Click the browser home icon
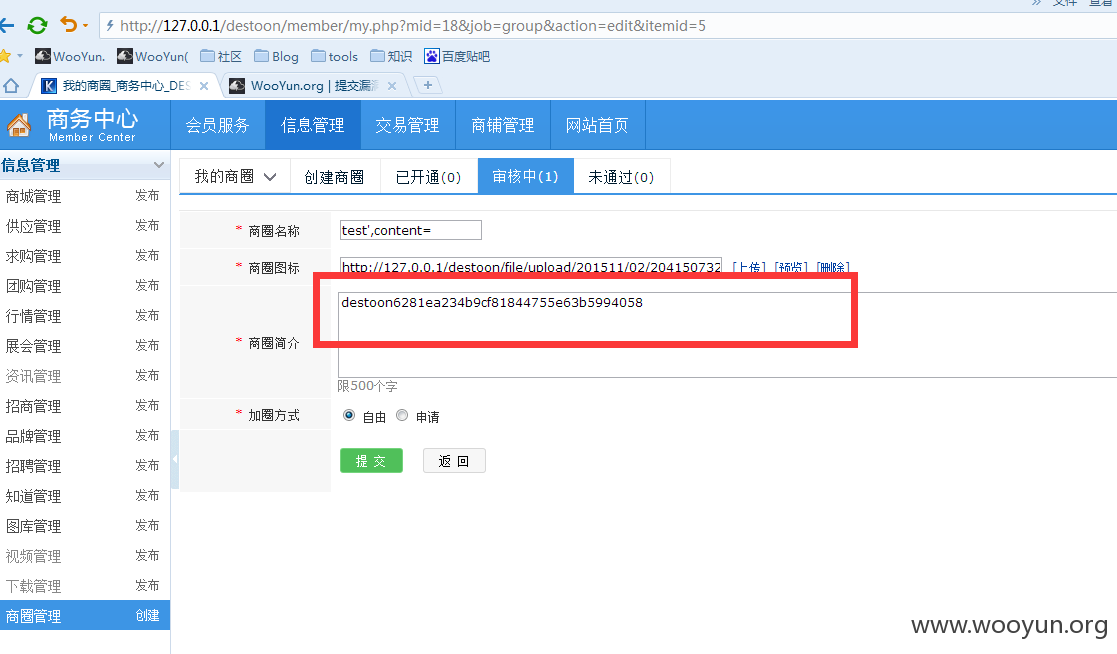The height and width of the screenshot is (654, 1117). click(x=11, y=85)
